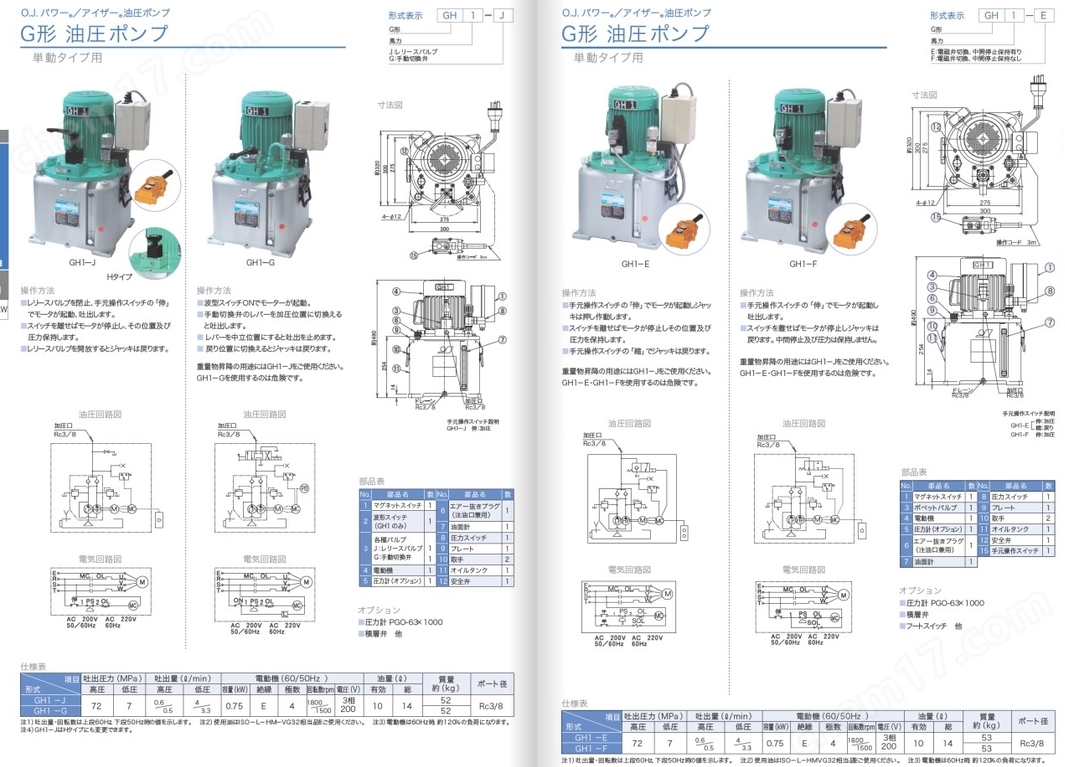Click the "GH1-F" caption under the pump photo
Viewport: 1065px width, 767px height.
click(x=803, y=264)
